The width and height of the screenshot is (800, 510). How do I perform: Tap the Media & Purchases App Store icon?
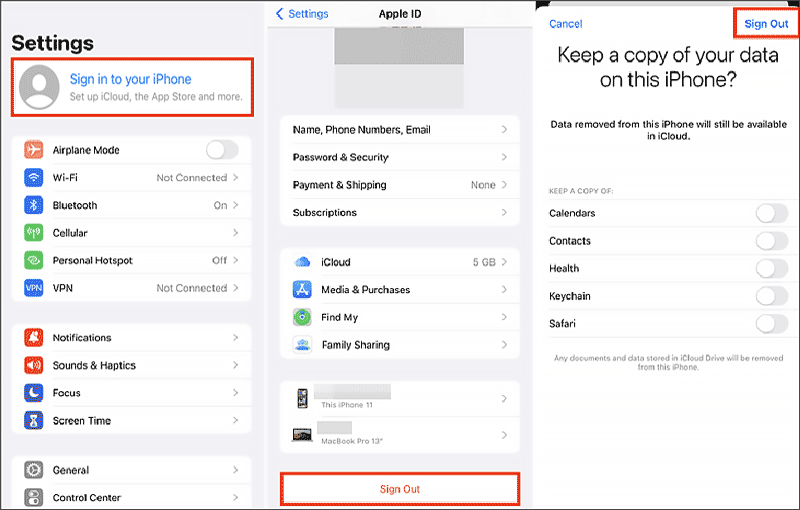pyautogui.click(x=302, y=289)
